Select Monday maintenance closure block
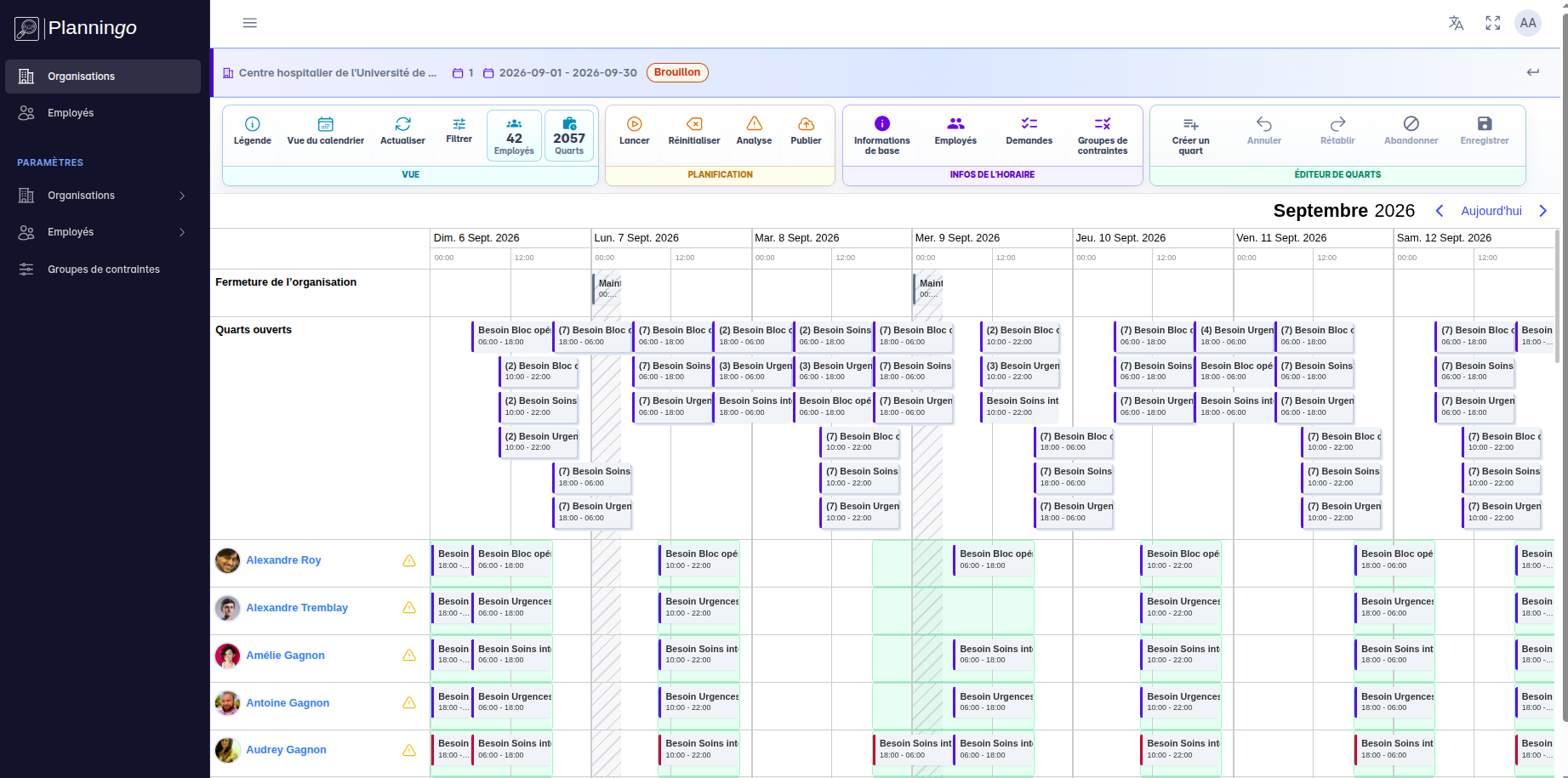The height and width of the screenshot is (778, 1568). pyautogui.click(x=607, y=288)
